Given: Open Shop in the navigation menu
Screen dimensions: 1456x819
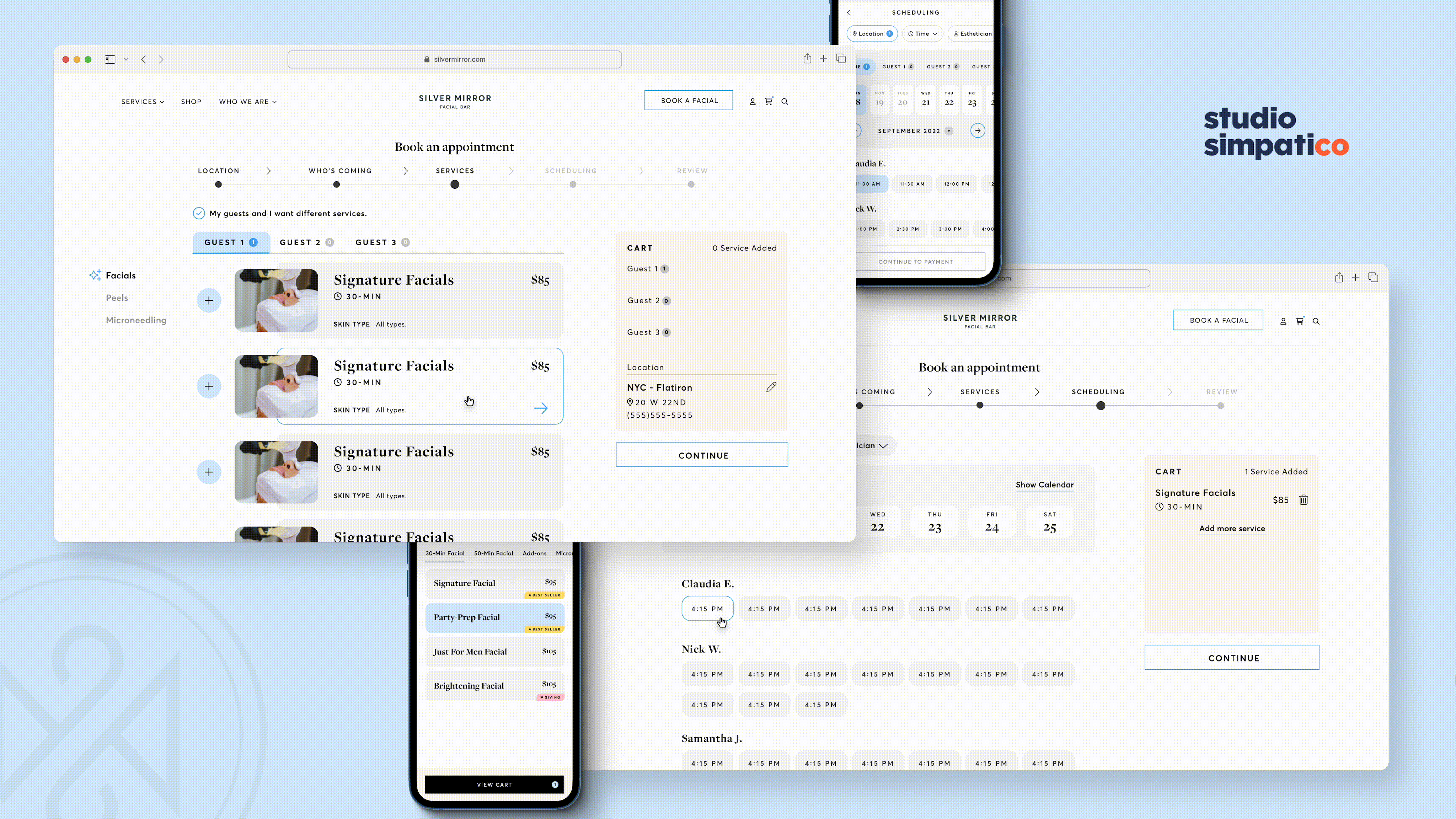Looking at the screenshot, I should (x=191, y=102).
